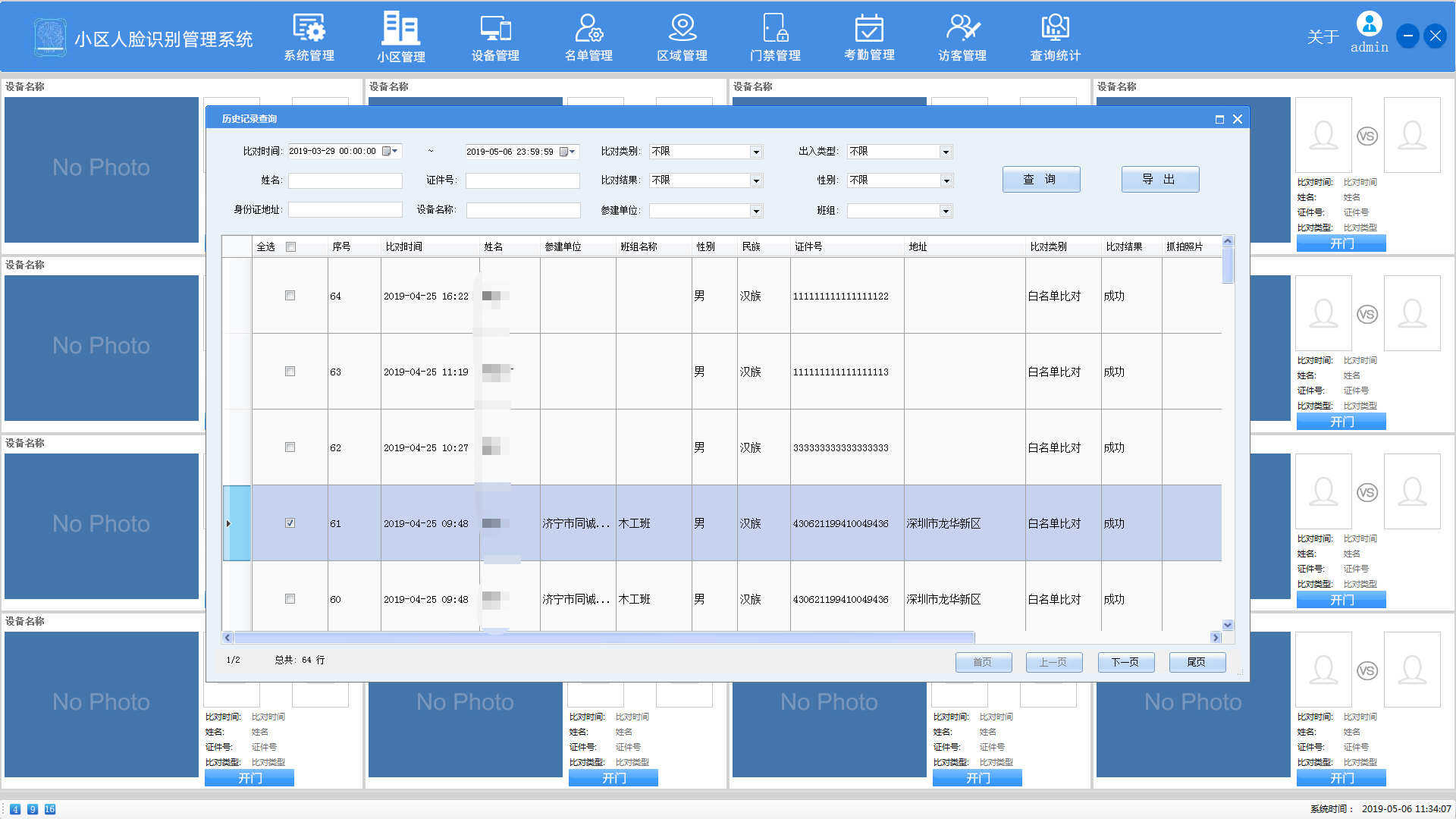Open start time calendar picker icon
Viewport: 1456px width, 819px height.
[x=386, y=151]
